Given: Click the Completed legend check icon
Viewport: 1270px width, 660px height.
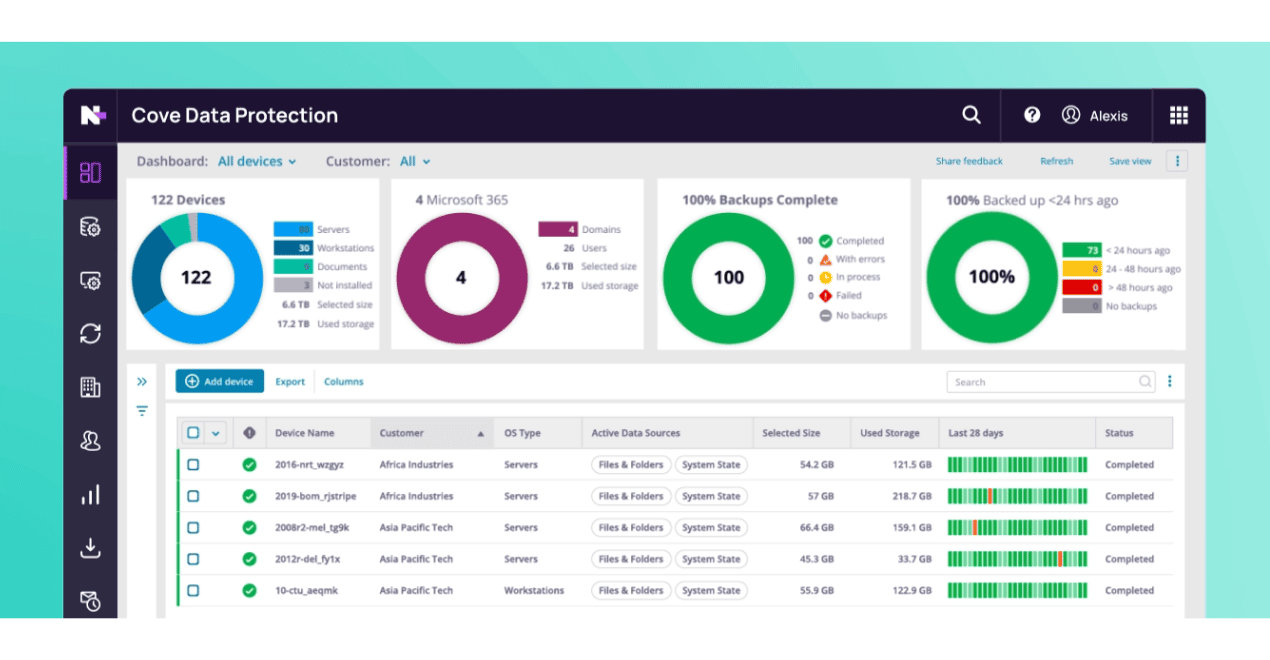Looking at the screenshot, I should click(x=825, y=241).
